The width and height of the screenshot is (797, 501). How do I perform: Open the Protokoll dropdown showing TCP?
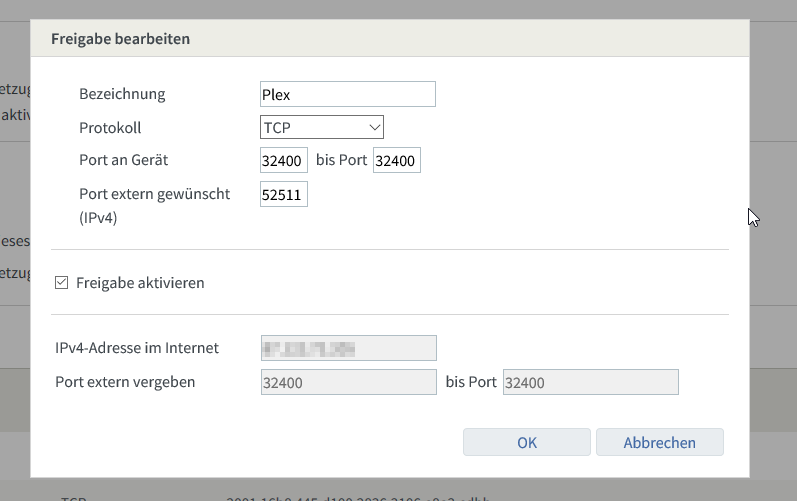click(321, 127)
